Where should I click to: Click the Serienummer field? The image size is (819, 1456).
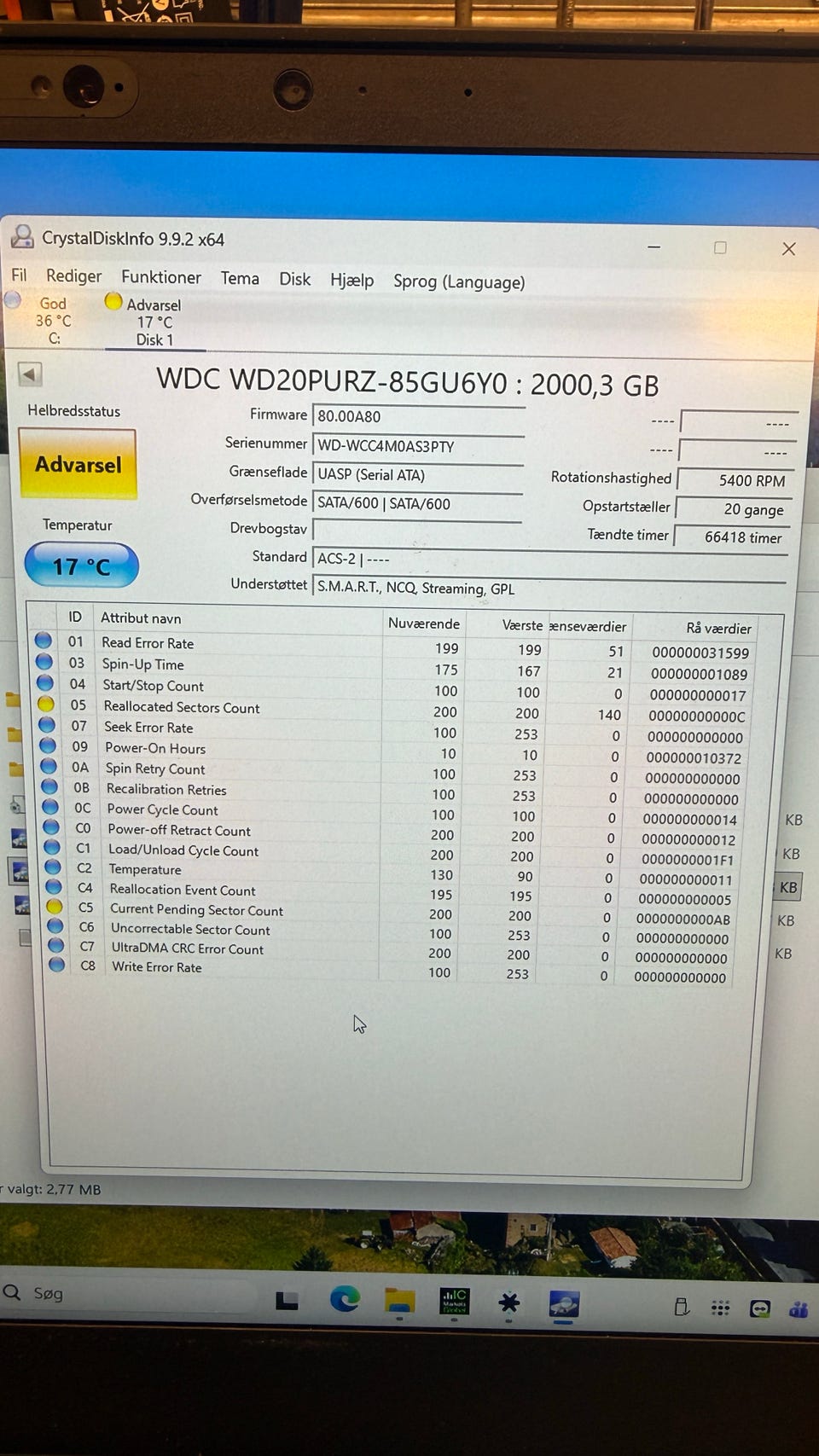click(x=418, y=446)
